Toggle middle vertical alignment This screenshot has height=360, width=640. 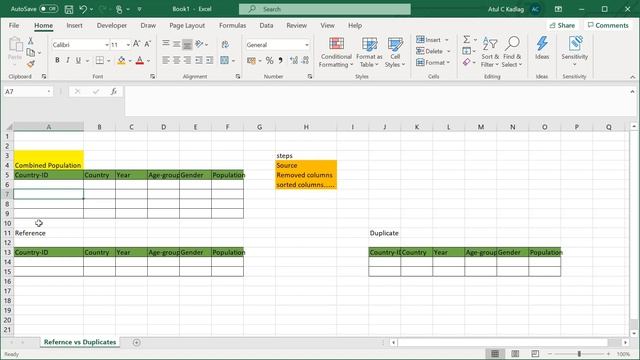coord(176,44)
